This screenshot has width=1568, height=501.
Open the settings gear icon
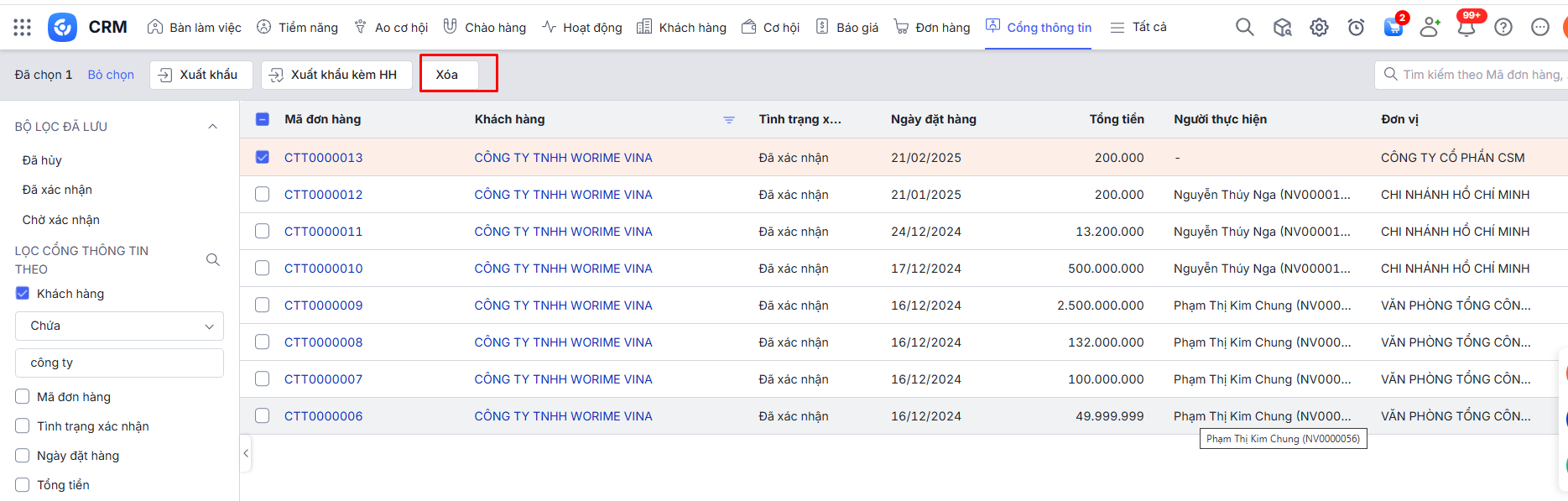[x=1319, y=28]
